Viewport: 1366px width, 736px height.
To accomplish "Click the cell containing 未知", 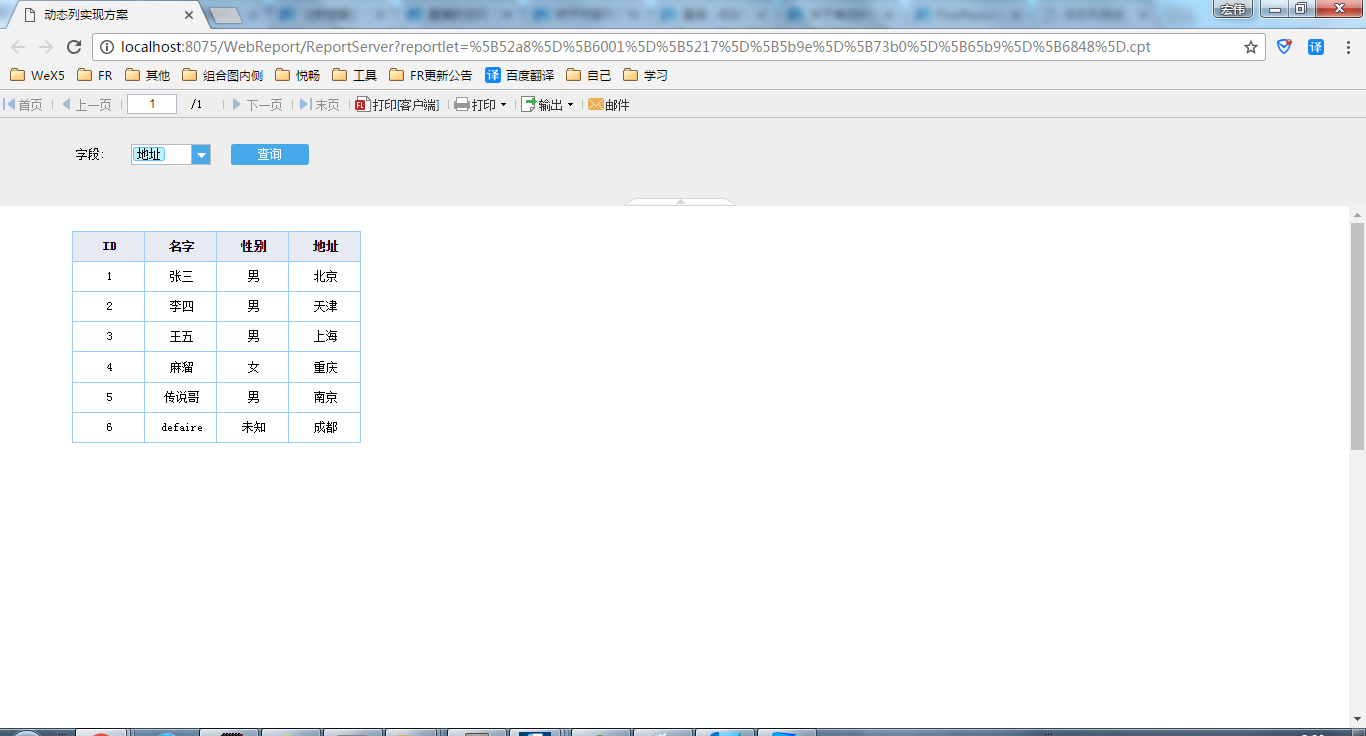I will [253, 427].
